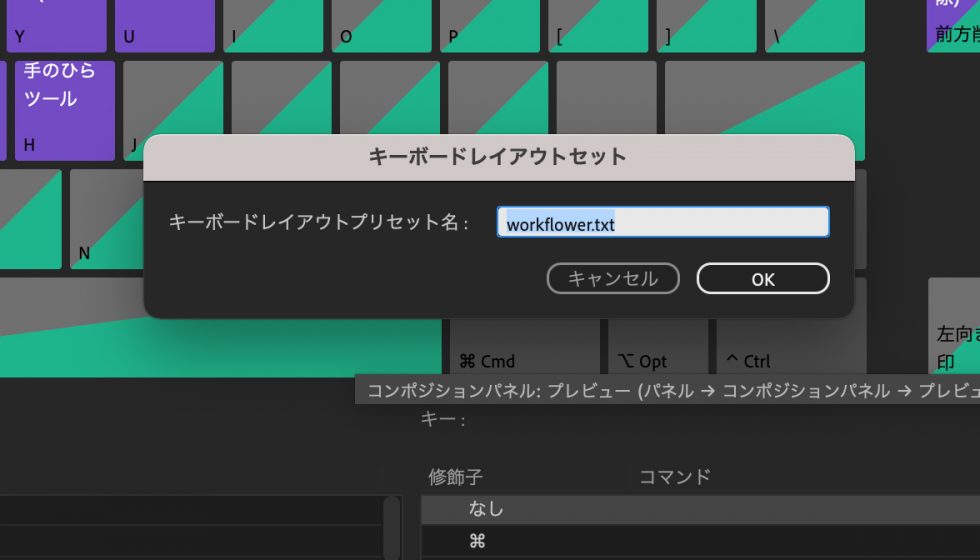Select the N key on the keyboard layout
This screenshot has height=560, width=980.
coord(108,219)
